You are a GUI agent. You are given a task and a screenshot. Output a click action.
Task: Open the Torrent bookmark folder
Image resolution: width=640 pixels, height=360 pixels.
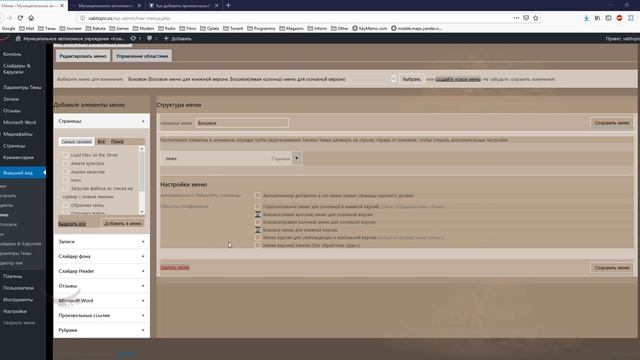tap(233, 28)
